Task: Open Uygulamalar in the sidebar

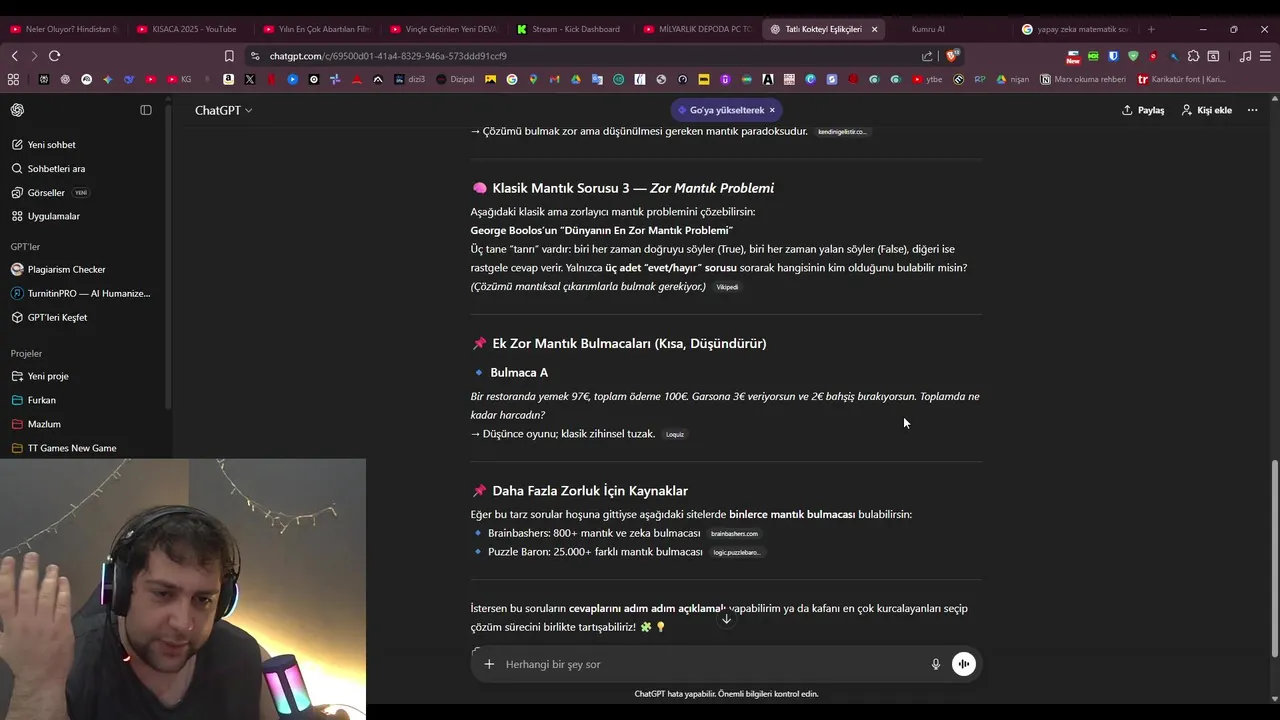Action: (46, 216)
